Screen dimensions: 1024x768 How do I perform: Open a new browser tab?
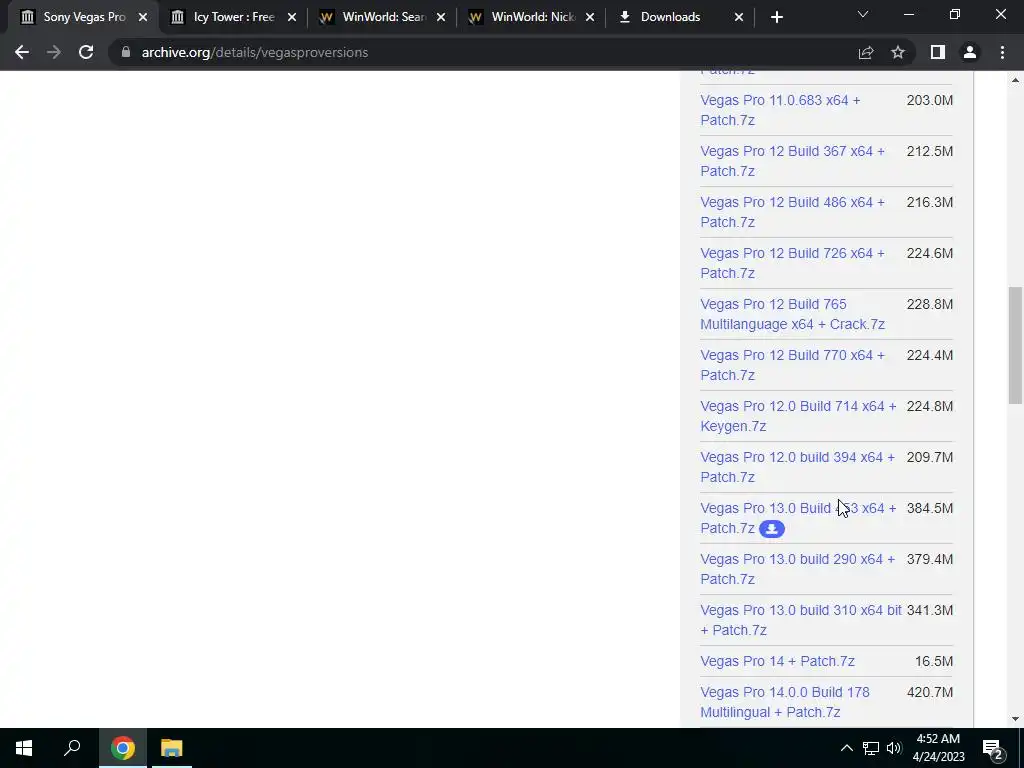click(x=776, y=17)
